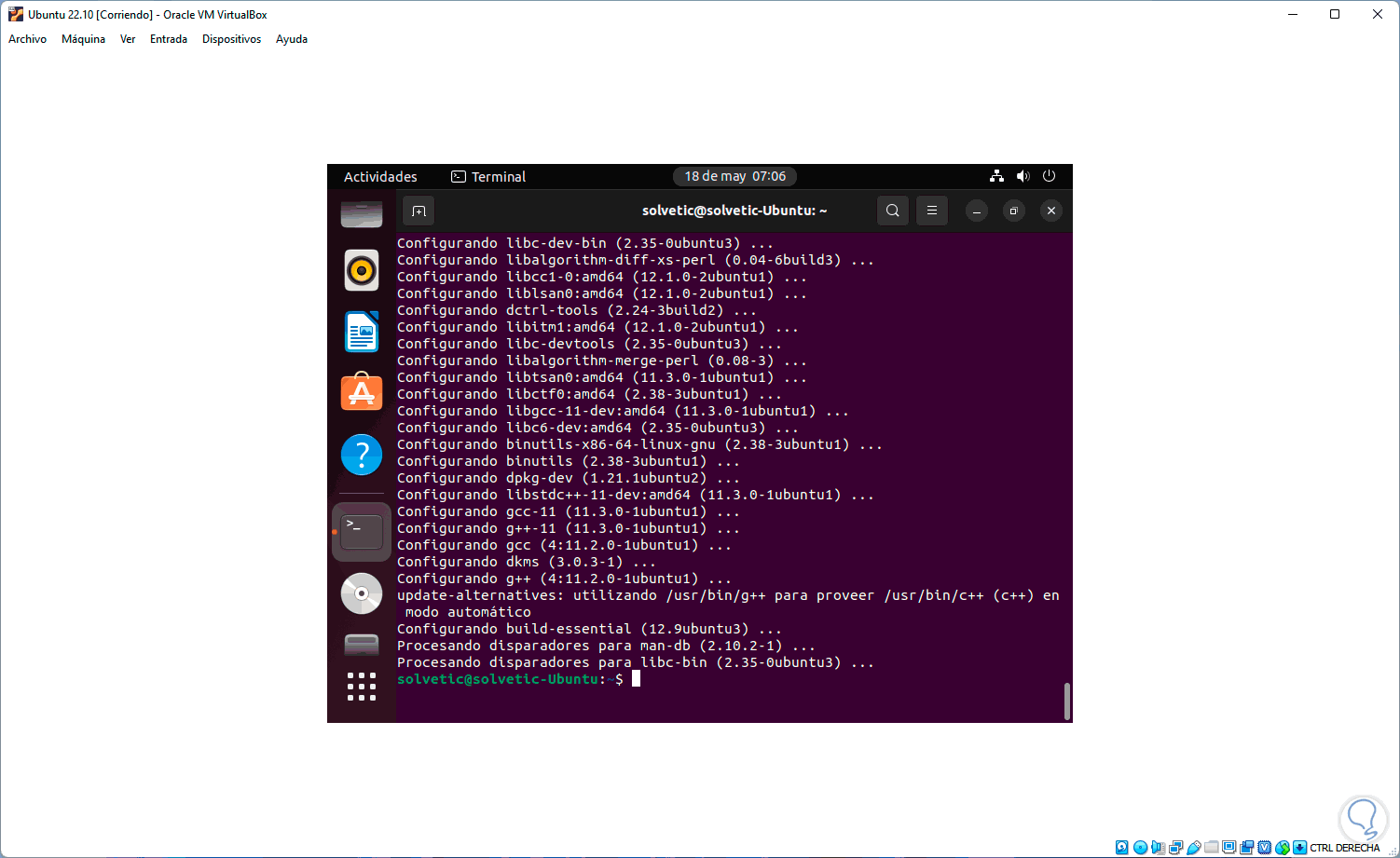
Task: Open the Ayuda menu
Action: coord(292,39)
